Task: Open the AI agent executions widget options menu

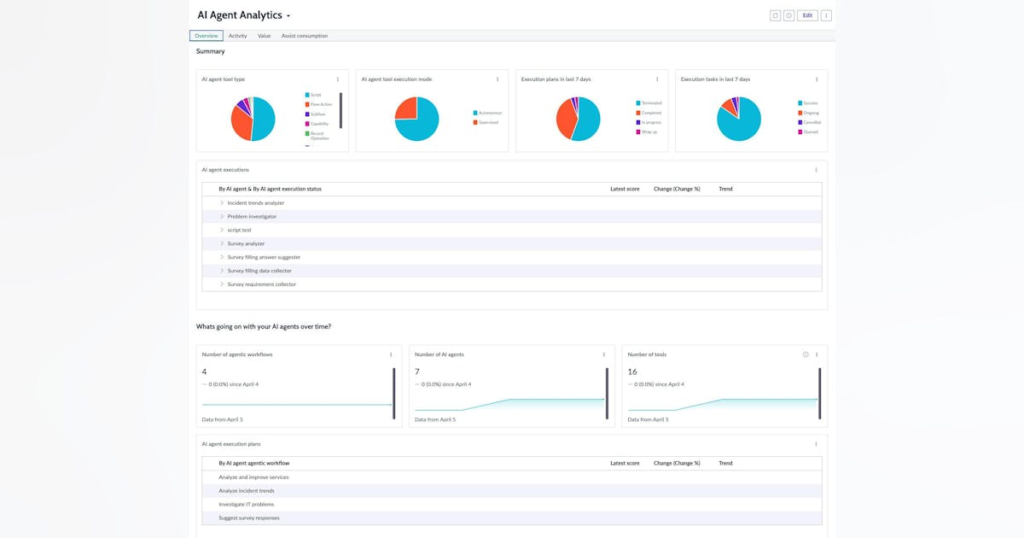Action: pos(817,170)
